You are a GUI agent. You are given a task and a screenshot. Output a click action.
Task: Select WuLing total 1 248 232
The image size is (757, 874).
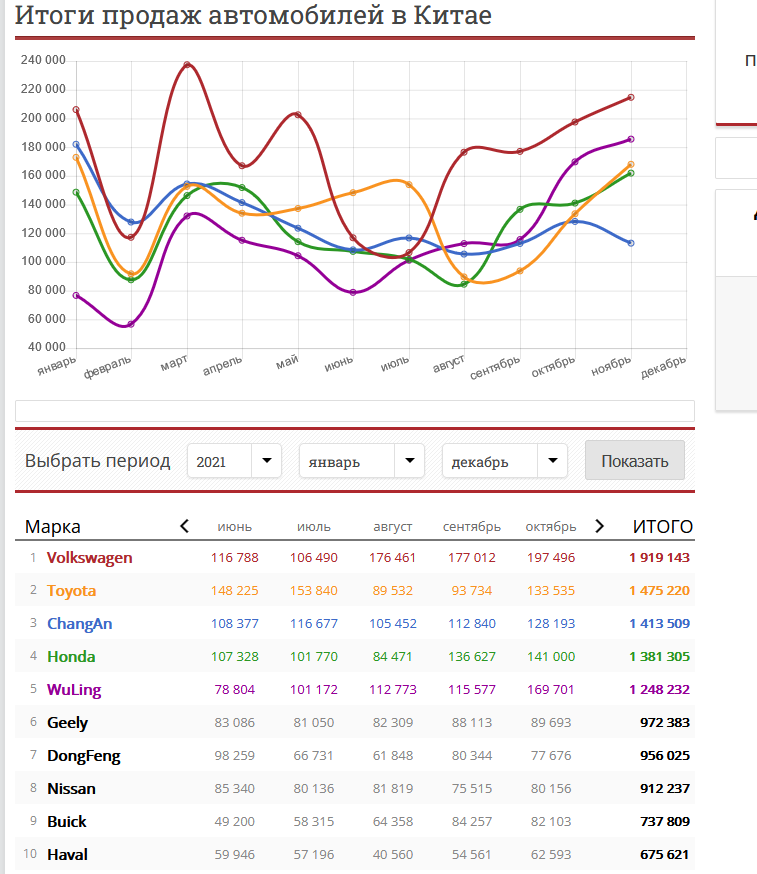pos(659,690)
